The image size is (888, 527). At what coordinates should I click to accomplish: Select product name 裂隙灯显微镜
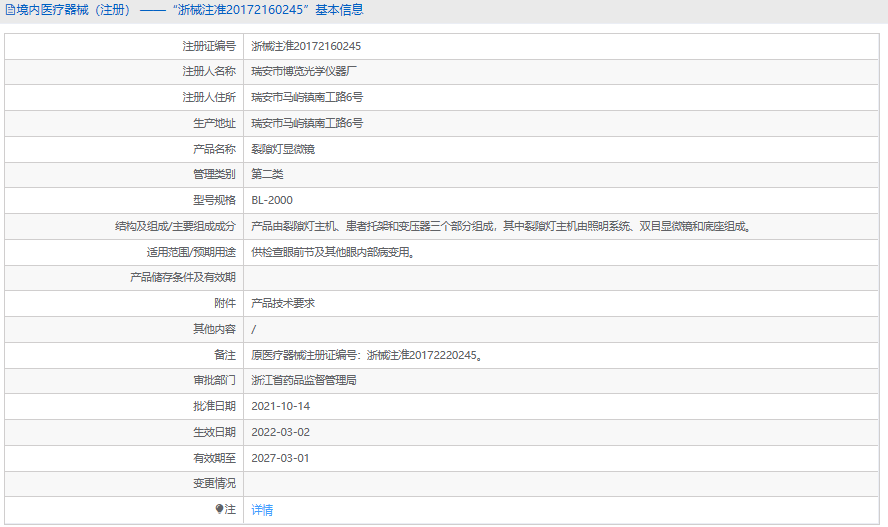[x=283, y=149]
